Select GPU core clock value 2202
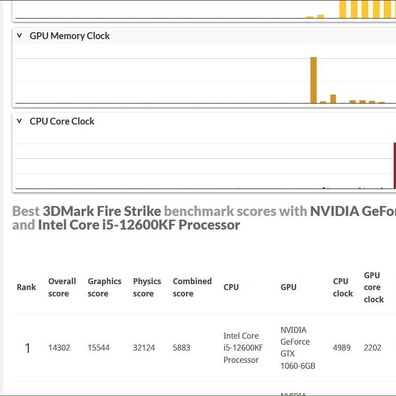 [372, 348]
